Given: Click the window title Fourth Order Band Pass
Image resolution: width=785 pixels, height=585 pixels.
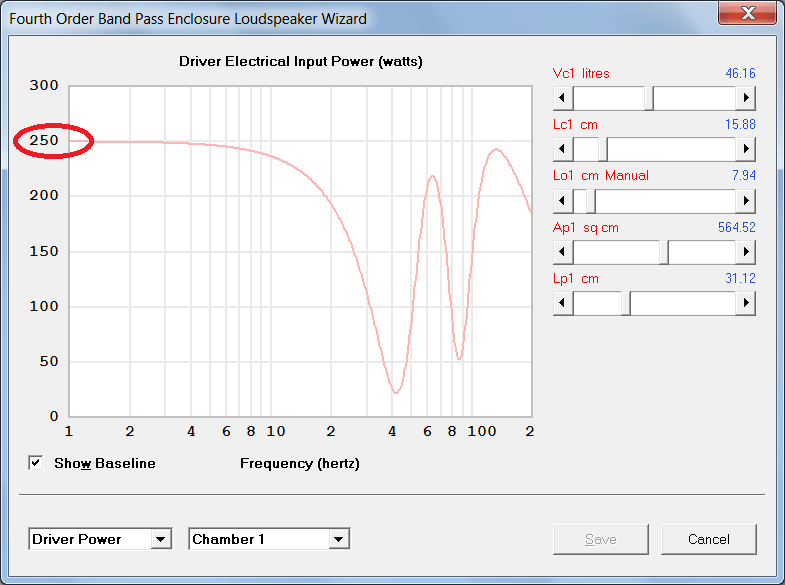Looking at the screenshot, I should click(188, 19).
